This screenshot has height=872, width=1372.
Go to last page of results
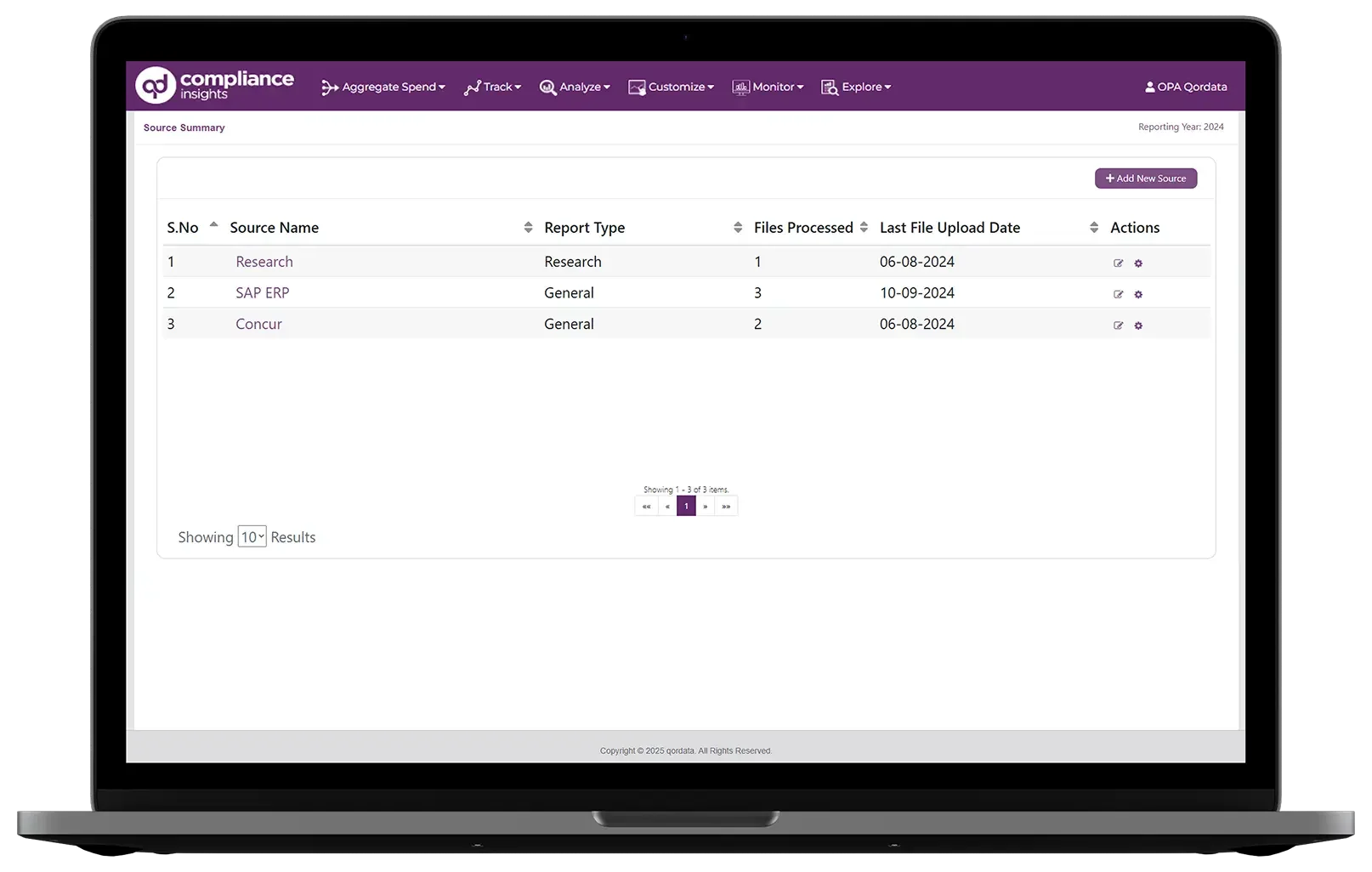[x=726, y=507]
